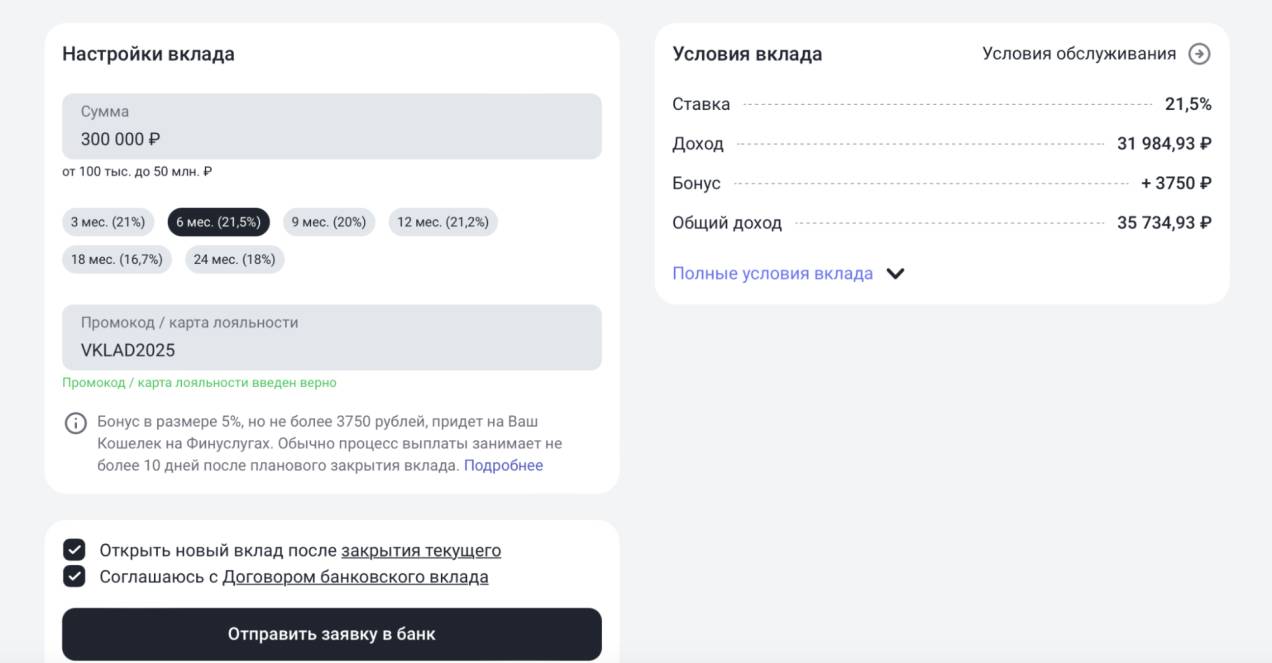
Task: Select the 3 мес. (21%) term
Action: 108,222
